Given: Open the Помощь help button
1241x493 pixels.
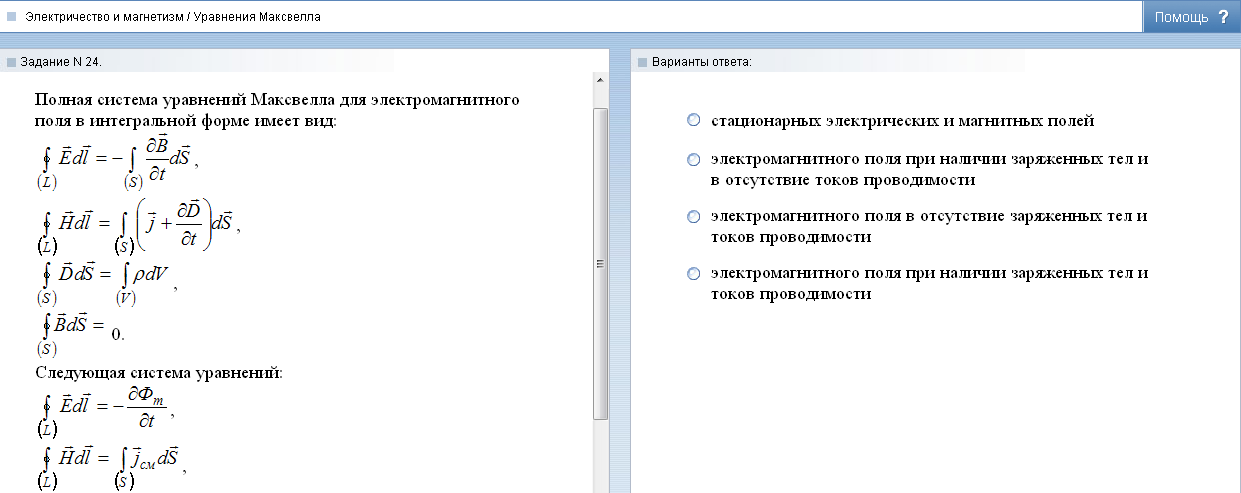Looking at the screenshot, I should [x=1192, y=17].
